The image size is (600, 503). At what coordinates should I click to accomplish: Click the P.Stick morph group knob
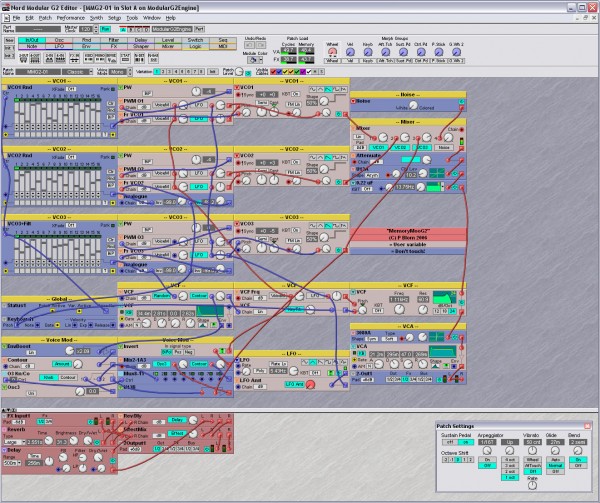(x=439, y=52)
